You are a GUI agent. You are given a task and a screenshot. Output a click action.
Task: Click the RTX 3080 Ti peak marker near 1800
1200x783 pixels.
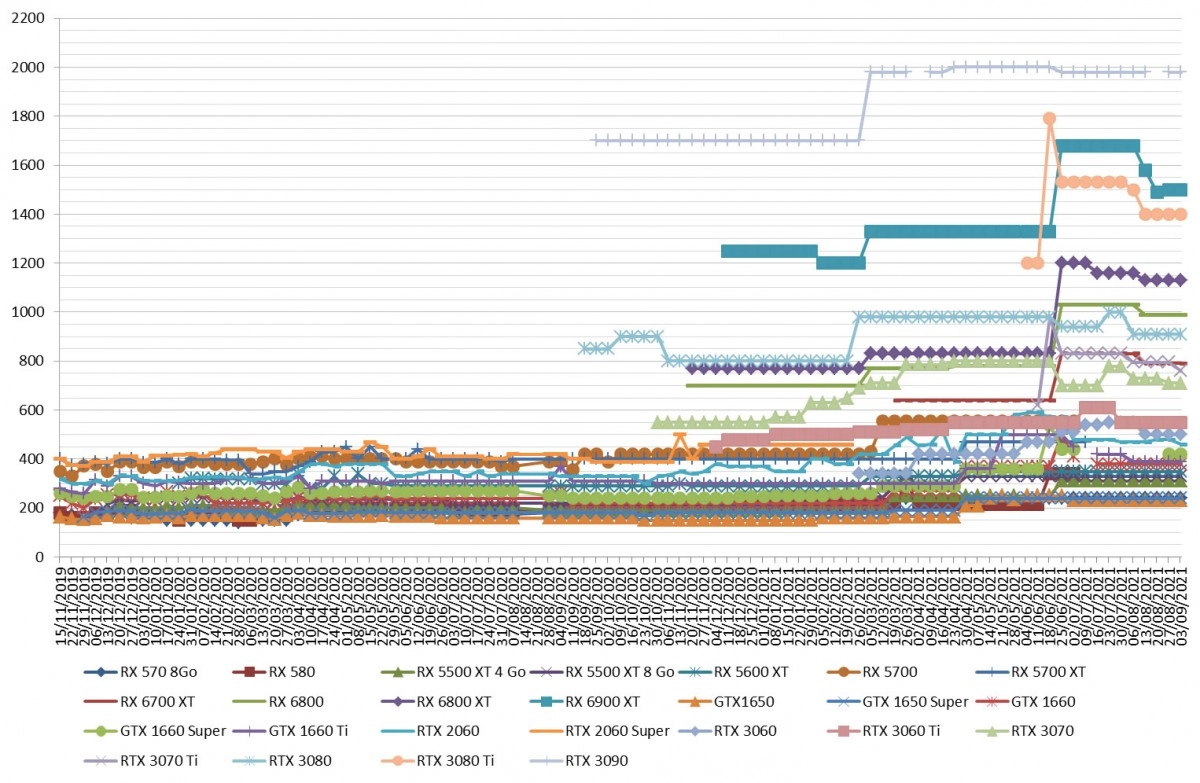[1049, 118]
